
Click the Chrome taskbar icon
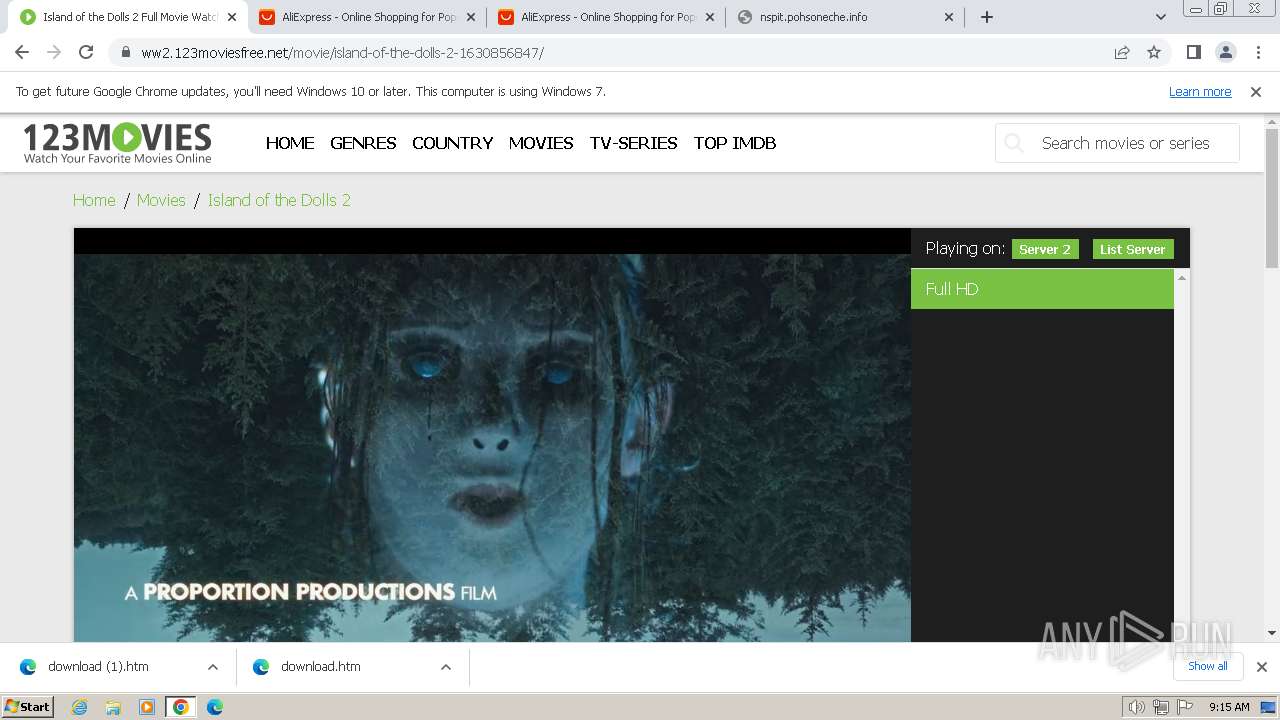[181, 707]
